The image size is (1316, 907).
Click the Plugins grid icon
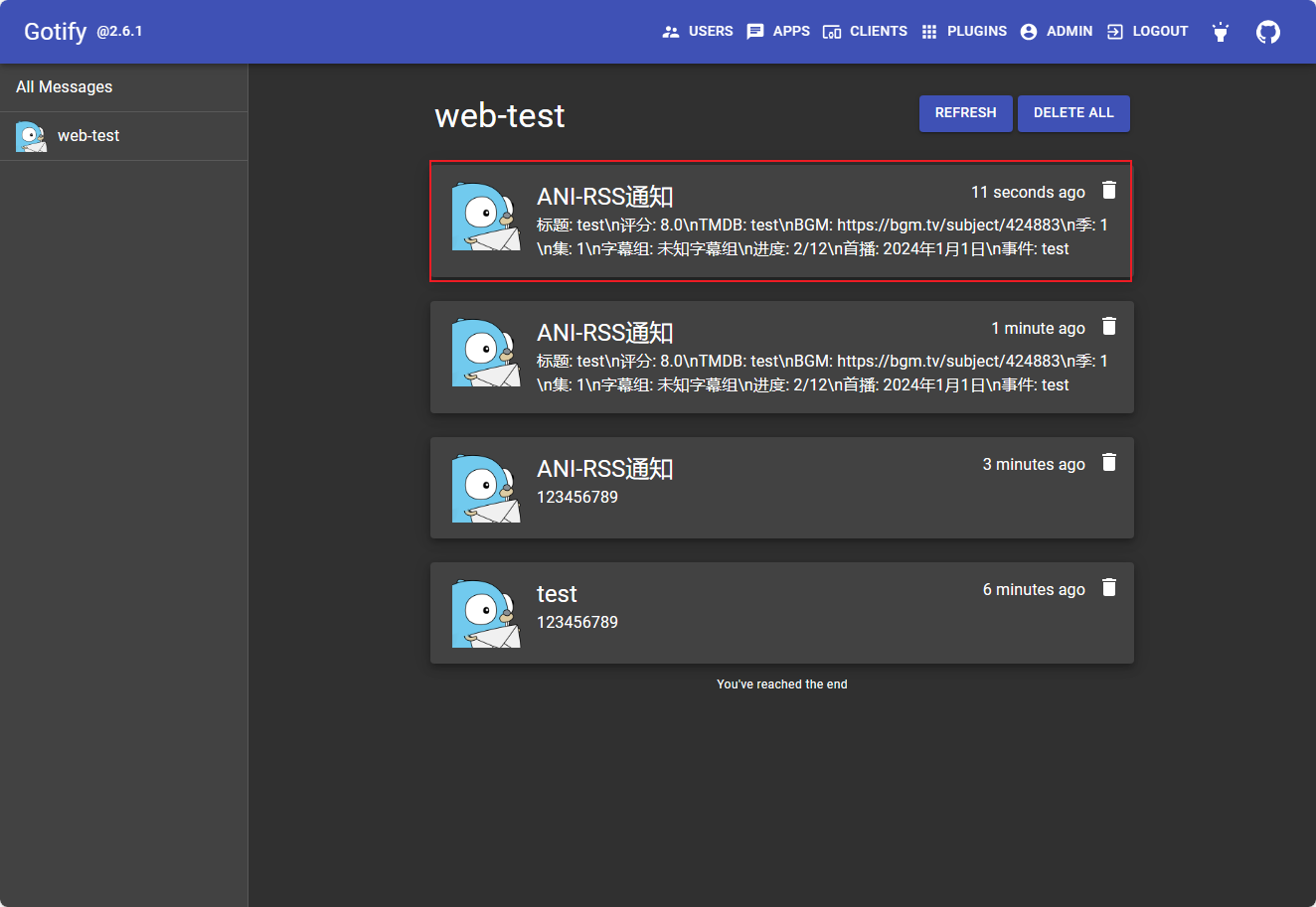(x=929, y=32)
